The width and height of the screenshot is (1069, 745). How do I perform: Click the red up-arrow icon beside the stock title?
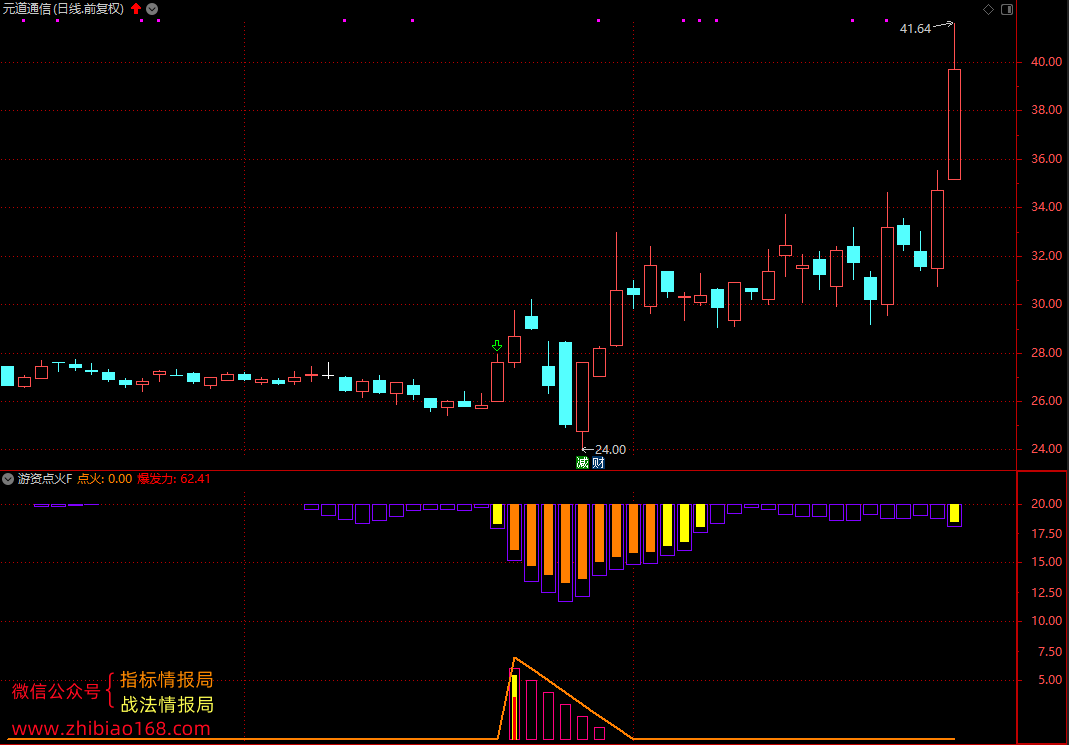point(136,9)
